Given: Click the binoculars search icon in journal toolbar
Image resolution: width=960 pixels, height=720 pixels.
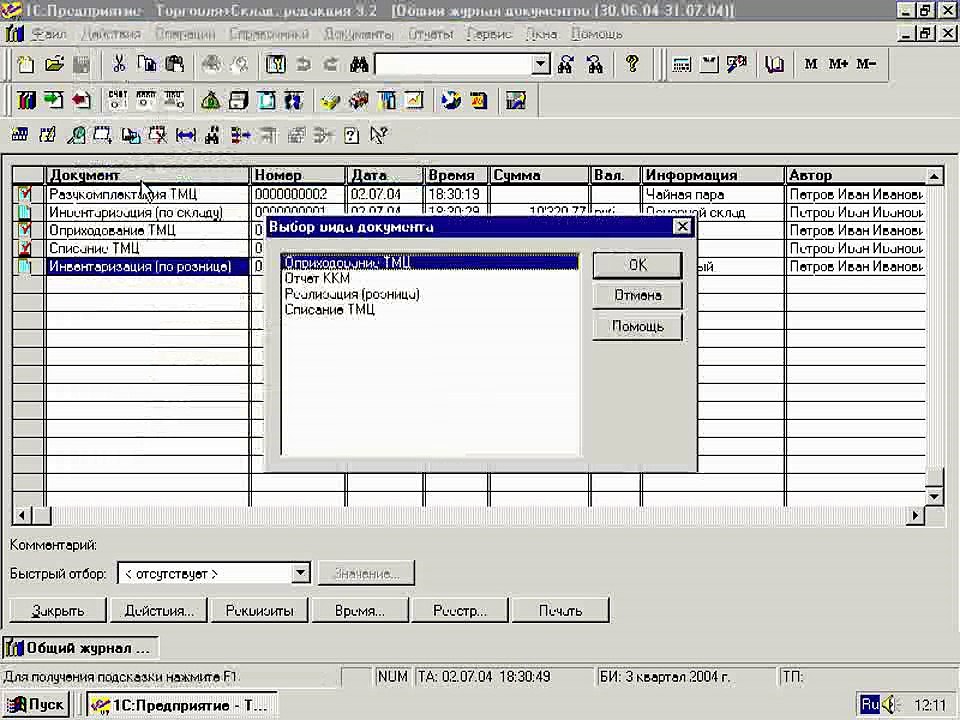Looking at the screenshot, I should (x=212, y=135).
